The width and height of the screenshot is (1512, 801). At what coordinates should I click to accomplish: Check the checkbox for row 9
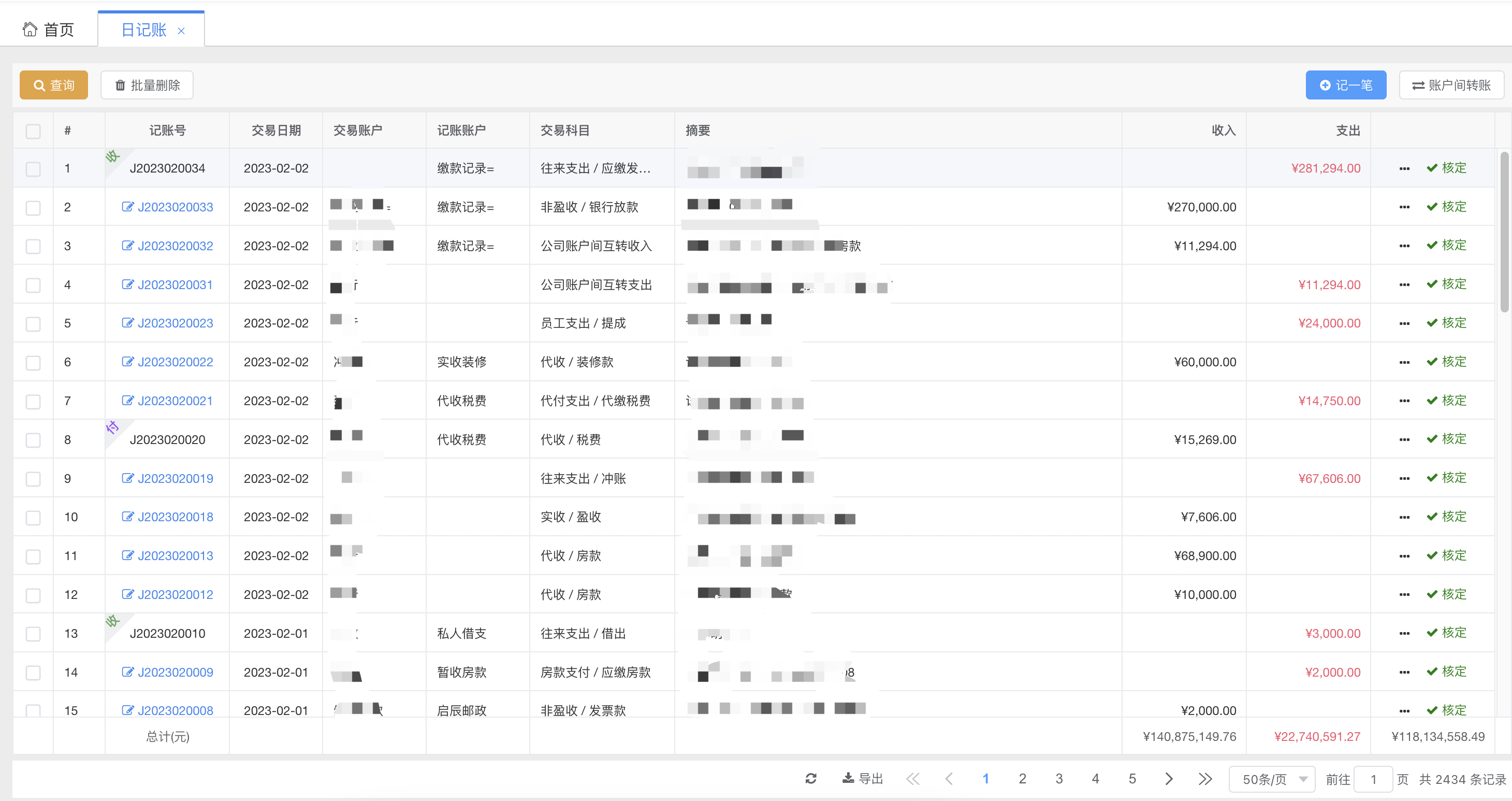click(34, 479)
